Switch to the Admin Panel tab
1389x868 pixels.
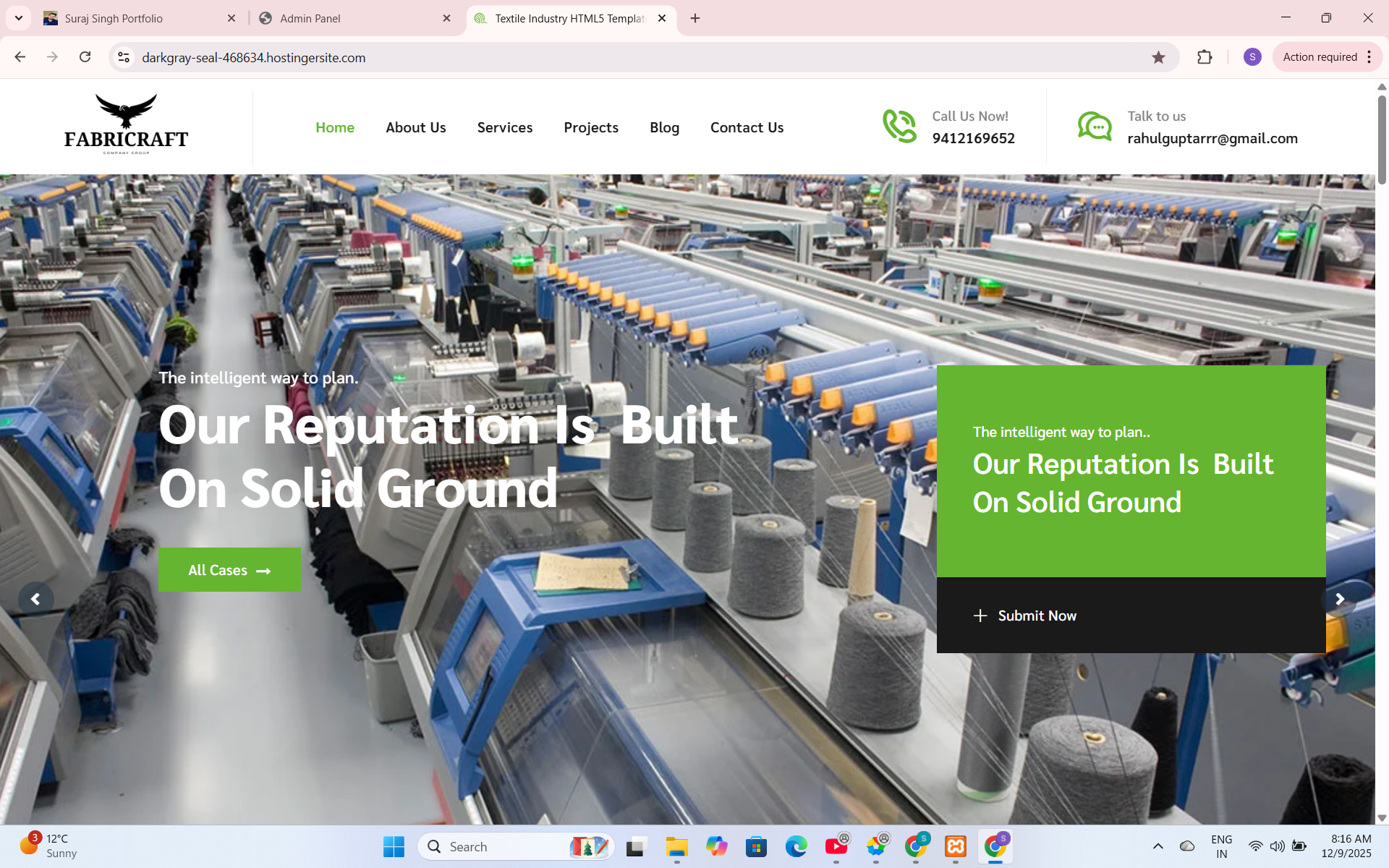[x=311, y=18]
